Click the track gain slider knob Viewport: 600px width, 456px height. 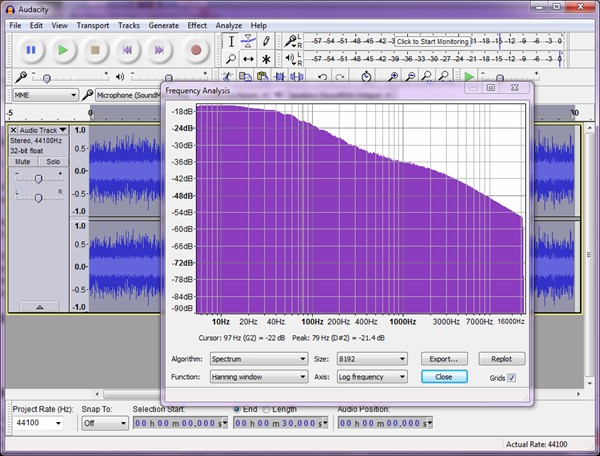38,179
